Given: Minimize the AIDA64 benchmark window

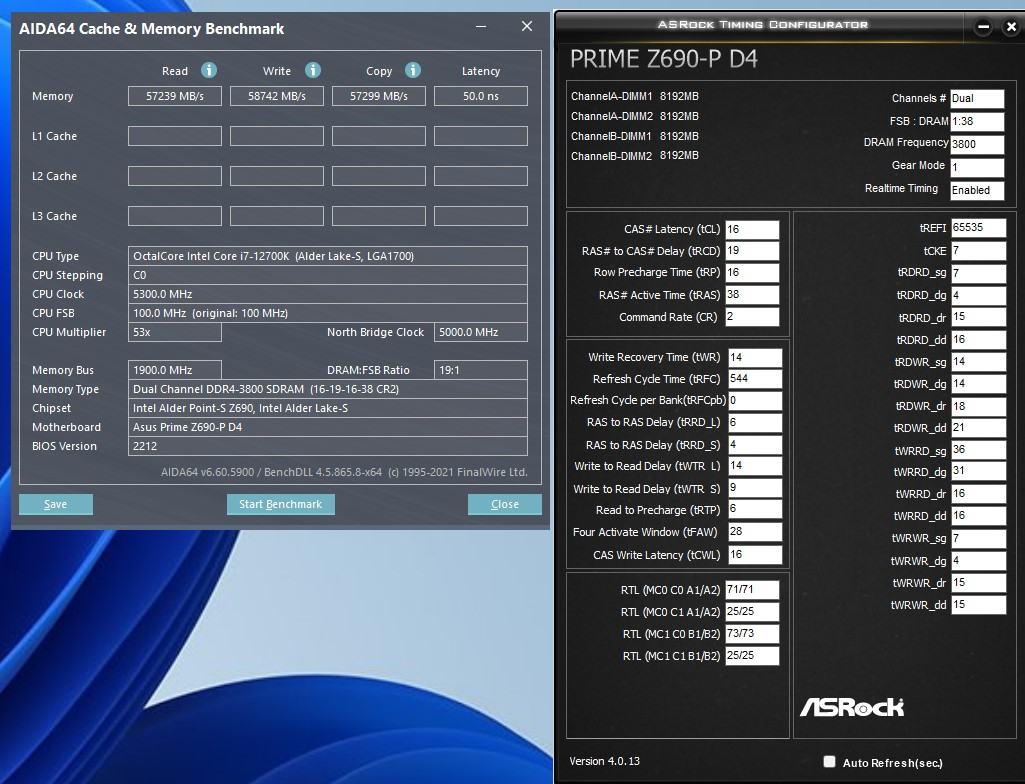Looking at the screenshot, I should [481, 27].
